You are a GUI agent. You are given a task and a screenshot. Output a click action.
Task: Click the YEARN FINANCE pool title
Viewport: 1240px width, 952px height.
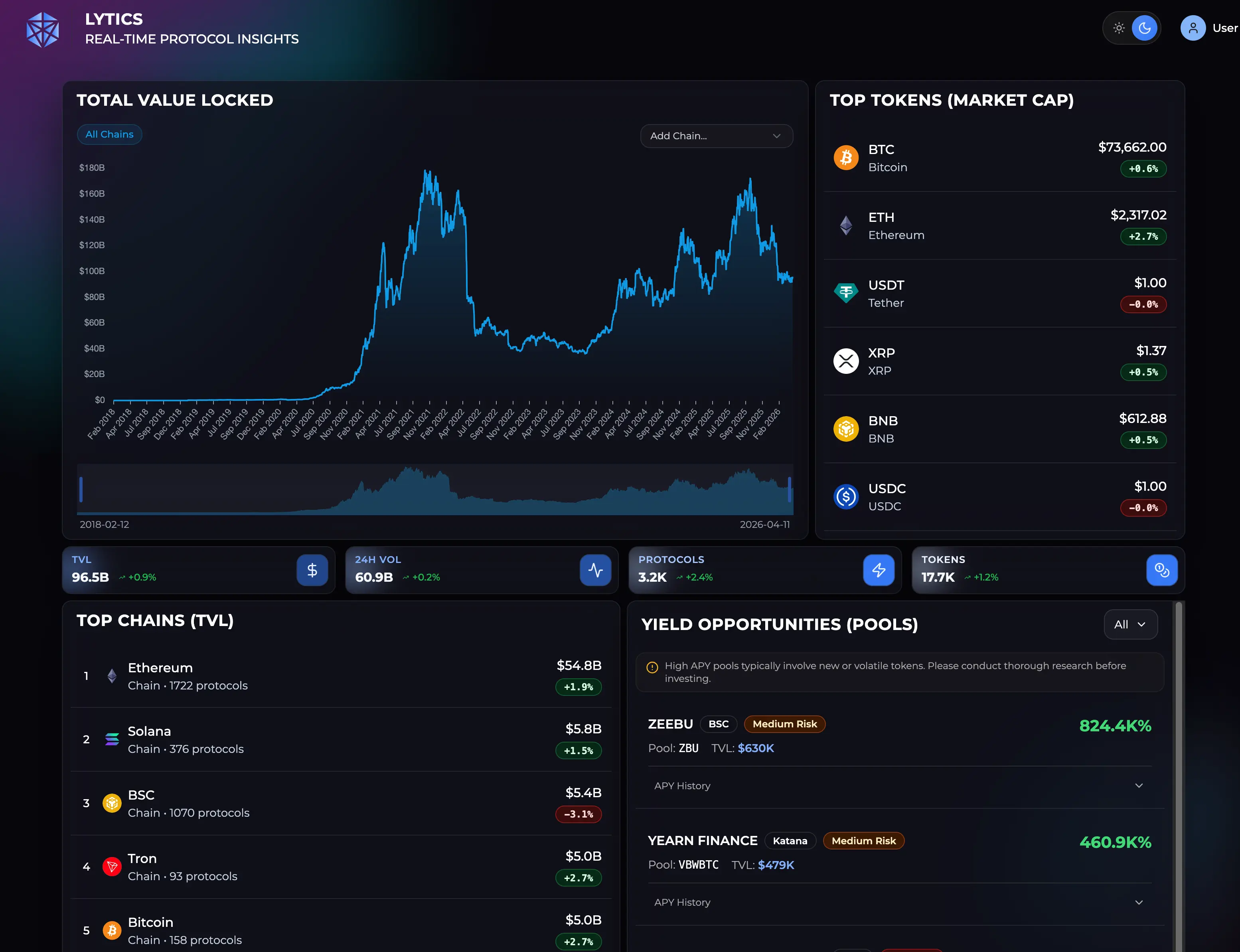[x=703, y=841]
